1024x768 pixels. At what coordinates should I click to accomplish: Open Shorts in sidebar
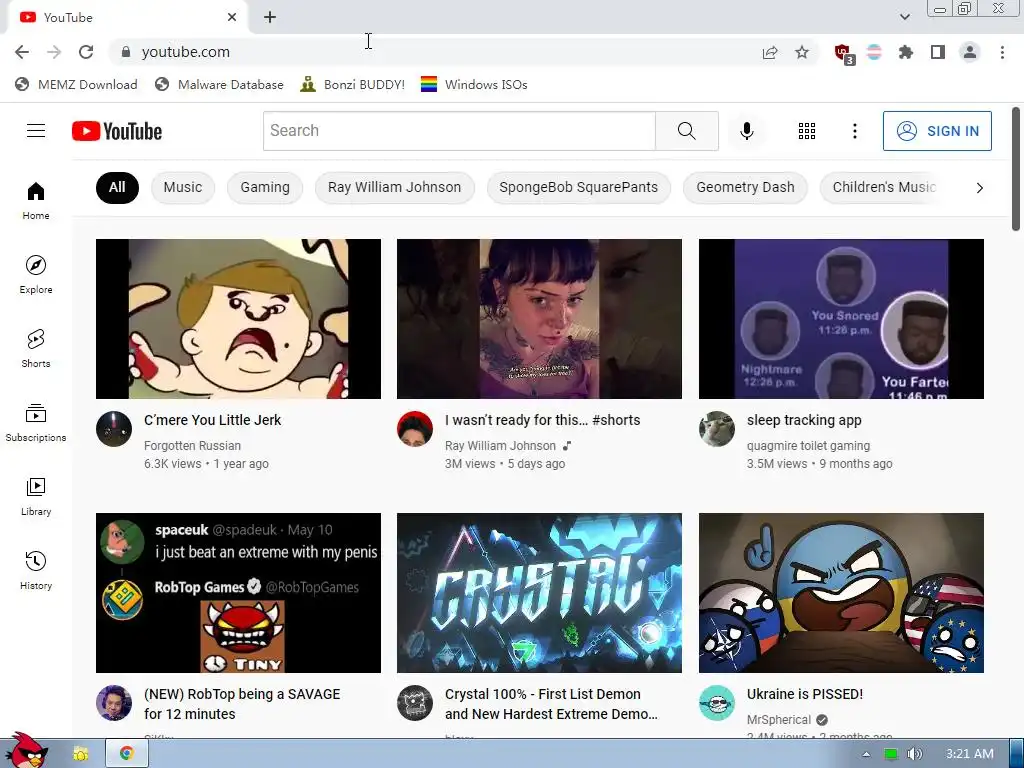(x=36, y=348)
